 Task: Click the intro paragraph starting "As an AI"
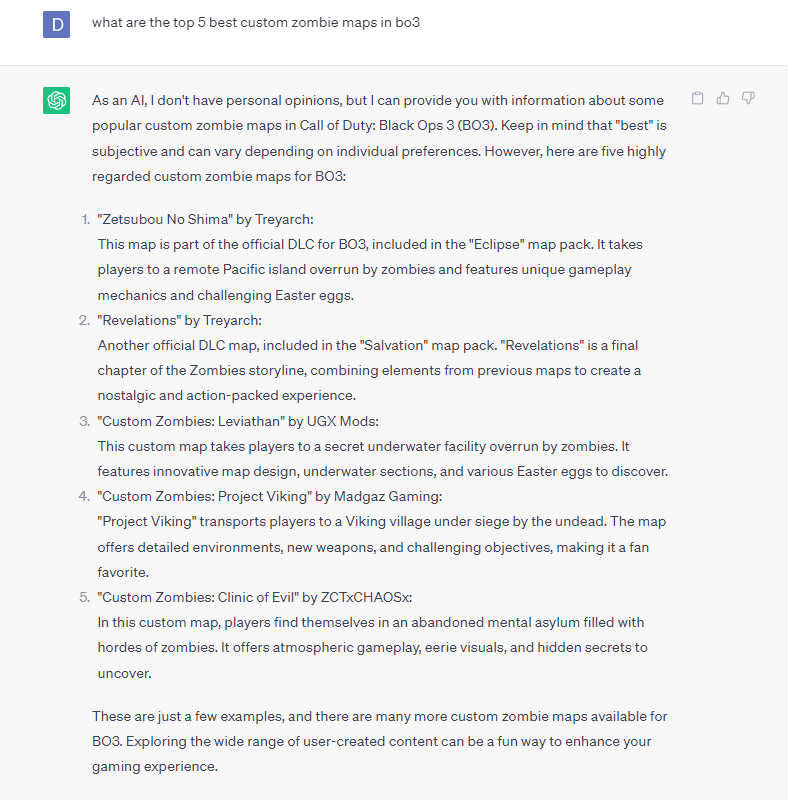pyautogui.click(x=379, y=138)
